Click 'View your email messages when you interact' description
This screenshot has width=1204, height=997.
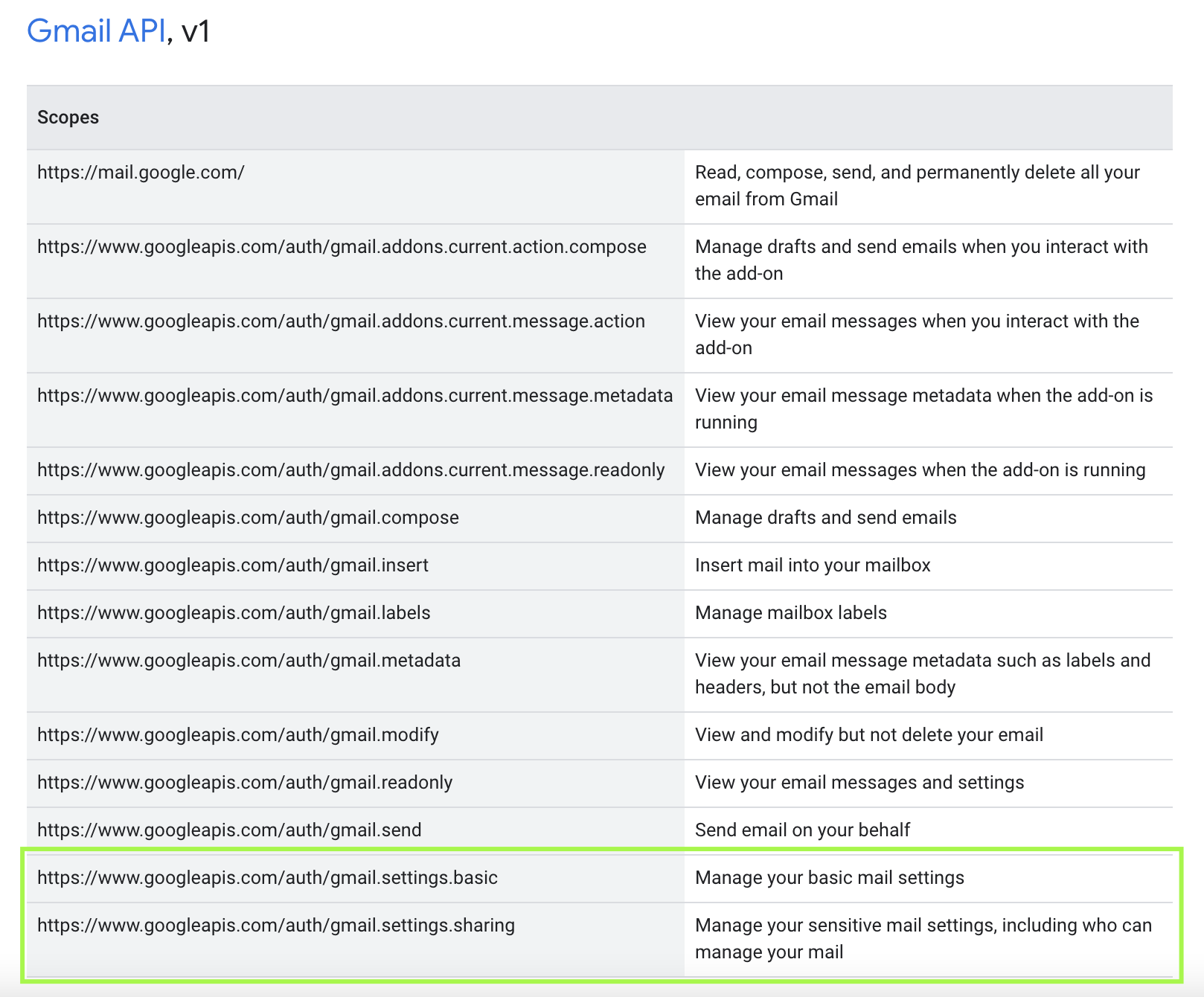917,335
